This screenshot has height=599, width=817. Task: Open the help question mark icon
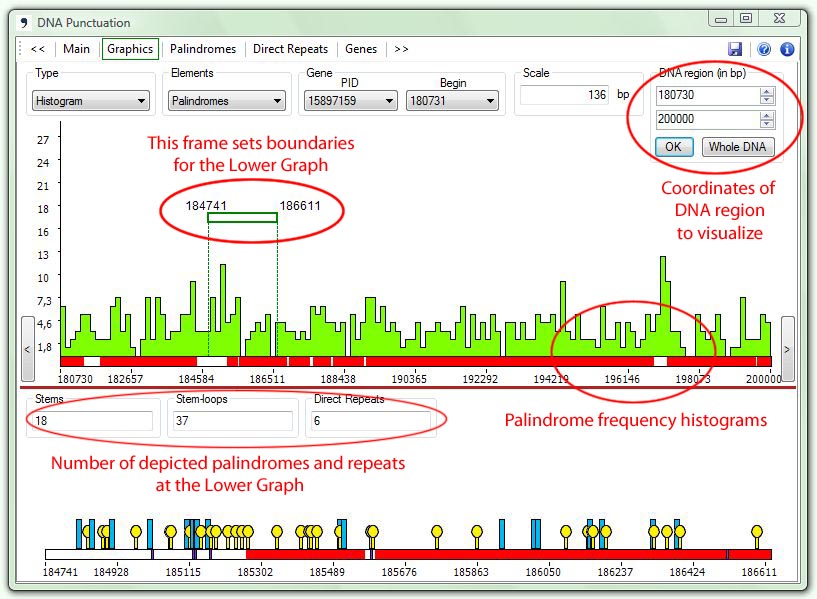(764, 49)
